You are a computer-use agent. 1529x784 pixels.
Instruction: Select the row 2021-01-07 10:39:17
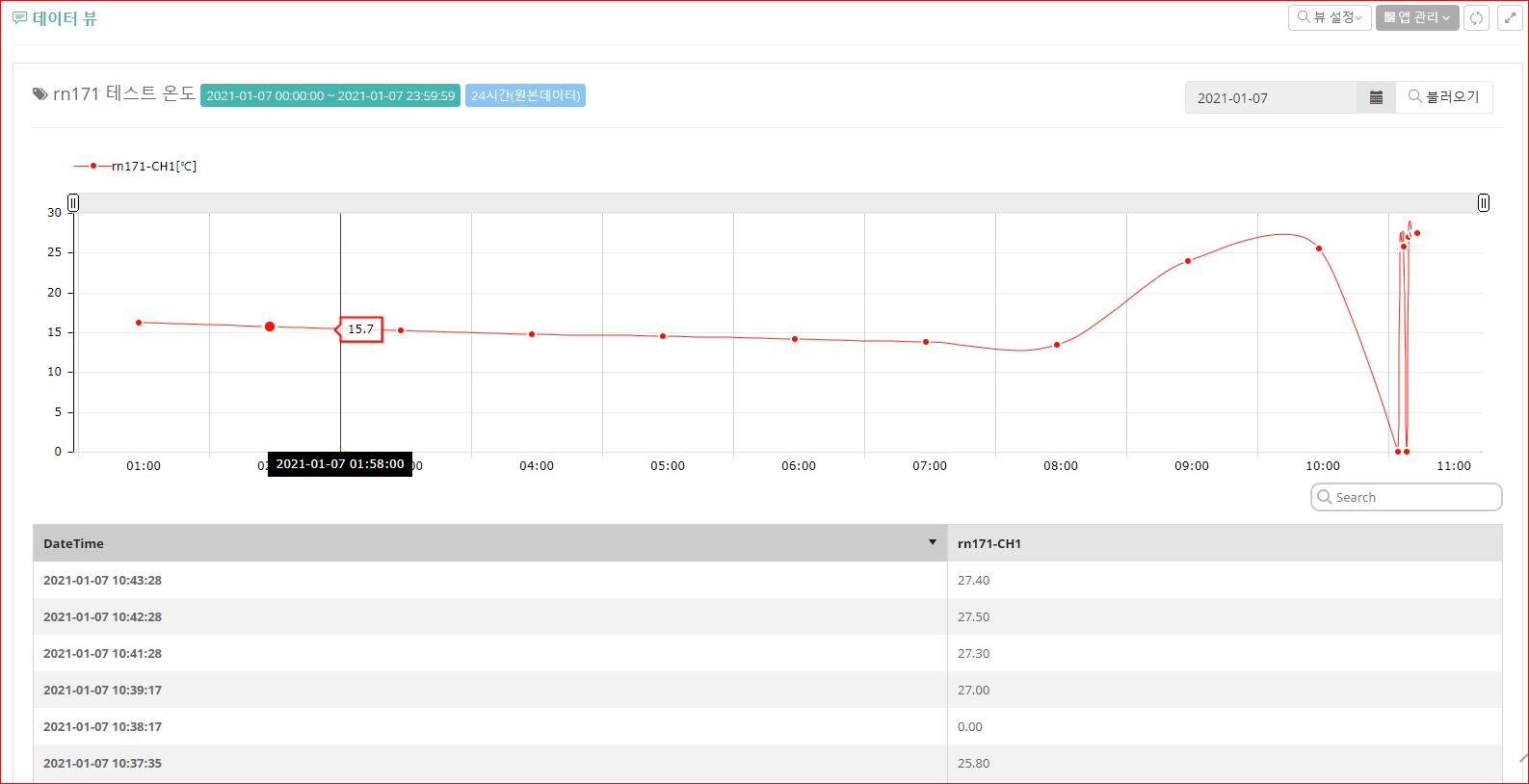pyautogui.click(x=768, y=690)
